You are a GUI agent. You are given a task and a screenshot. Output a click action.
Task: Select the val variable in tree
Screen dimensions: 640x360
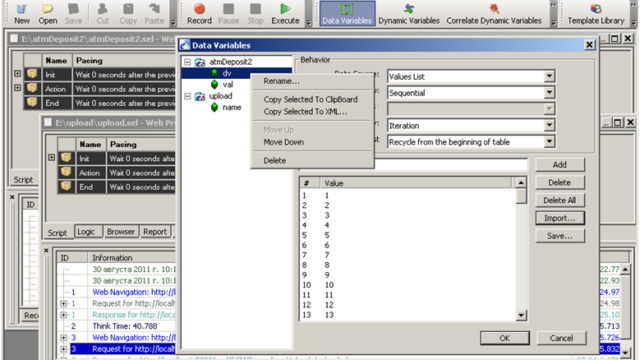(228, 84)
